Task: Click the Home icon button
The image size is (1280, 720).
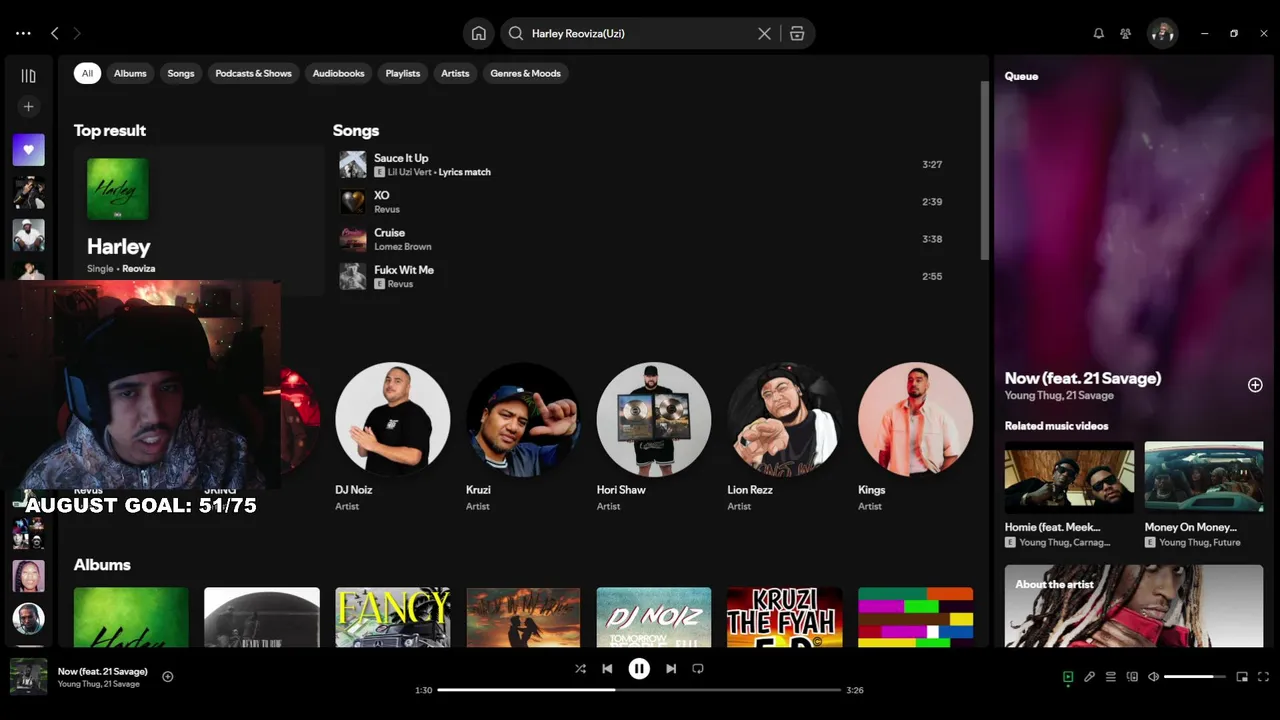Action: point(479,33)
